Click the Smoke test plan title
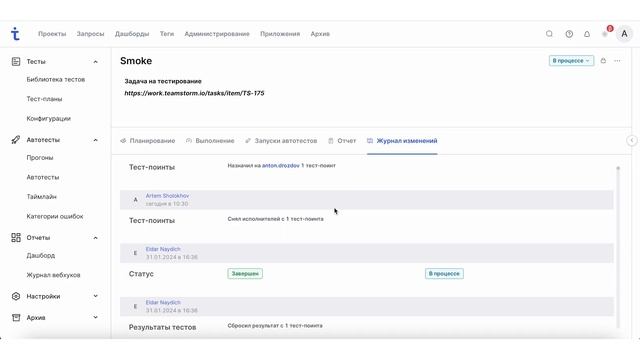This screenshot has height=360, width=640. point(136,61)
